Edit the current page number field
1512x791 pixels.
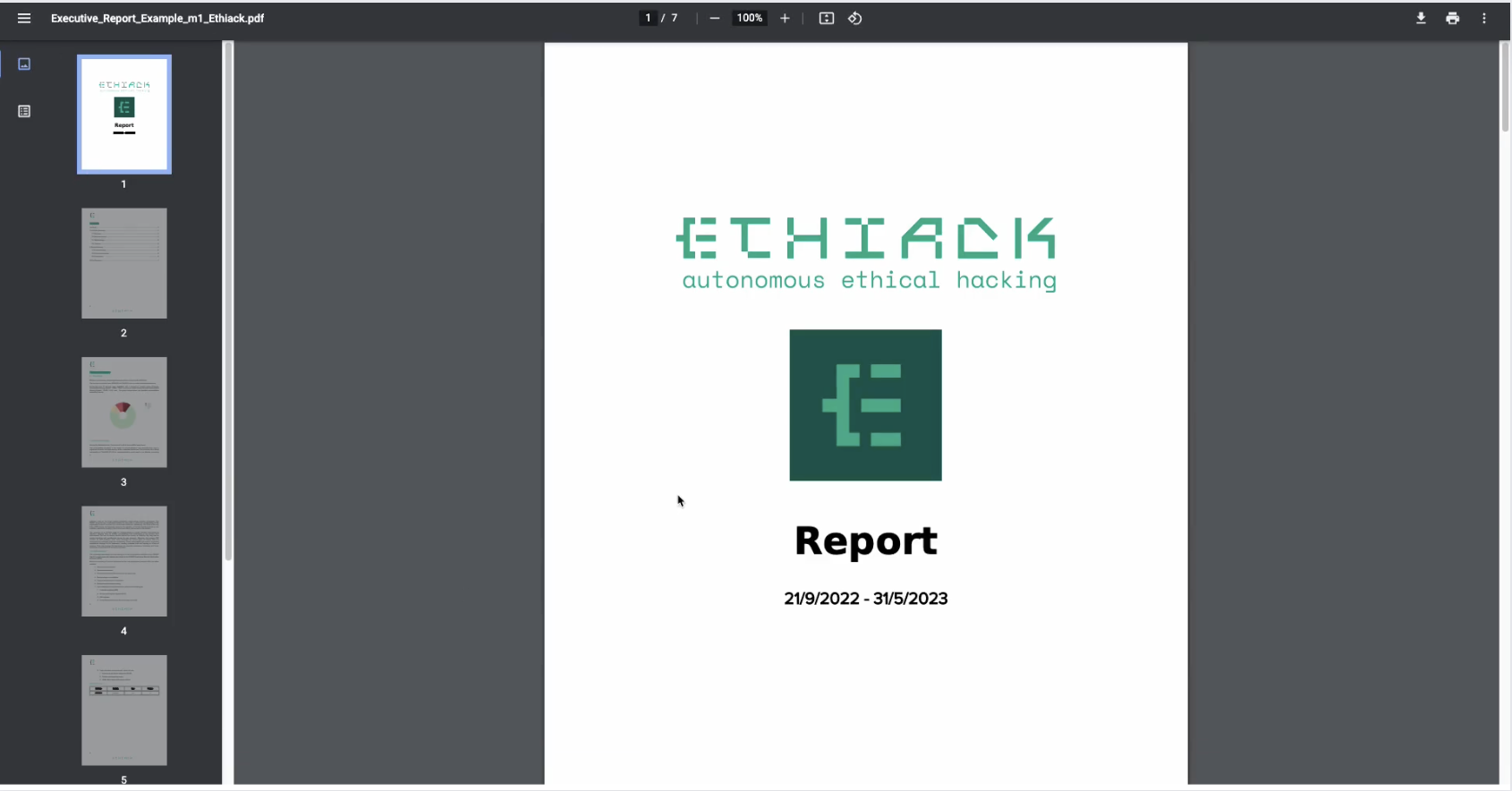coord(648,18)
